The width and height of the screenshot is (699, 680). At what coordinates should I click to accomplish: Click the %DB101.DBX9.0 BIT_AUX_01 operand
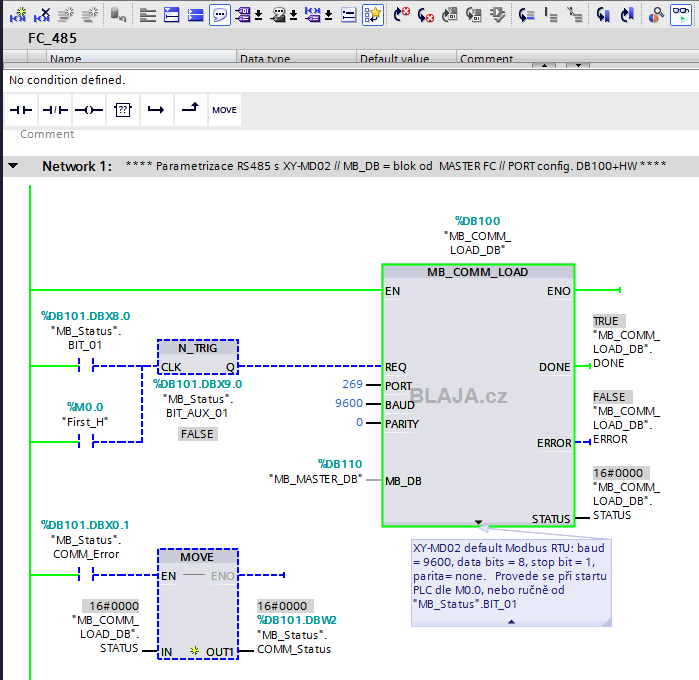pyautogui.click(x=197, y=398)
